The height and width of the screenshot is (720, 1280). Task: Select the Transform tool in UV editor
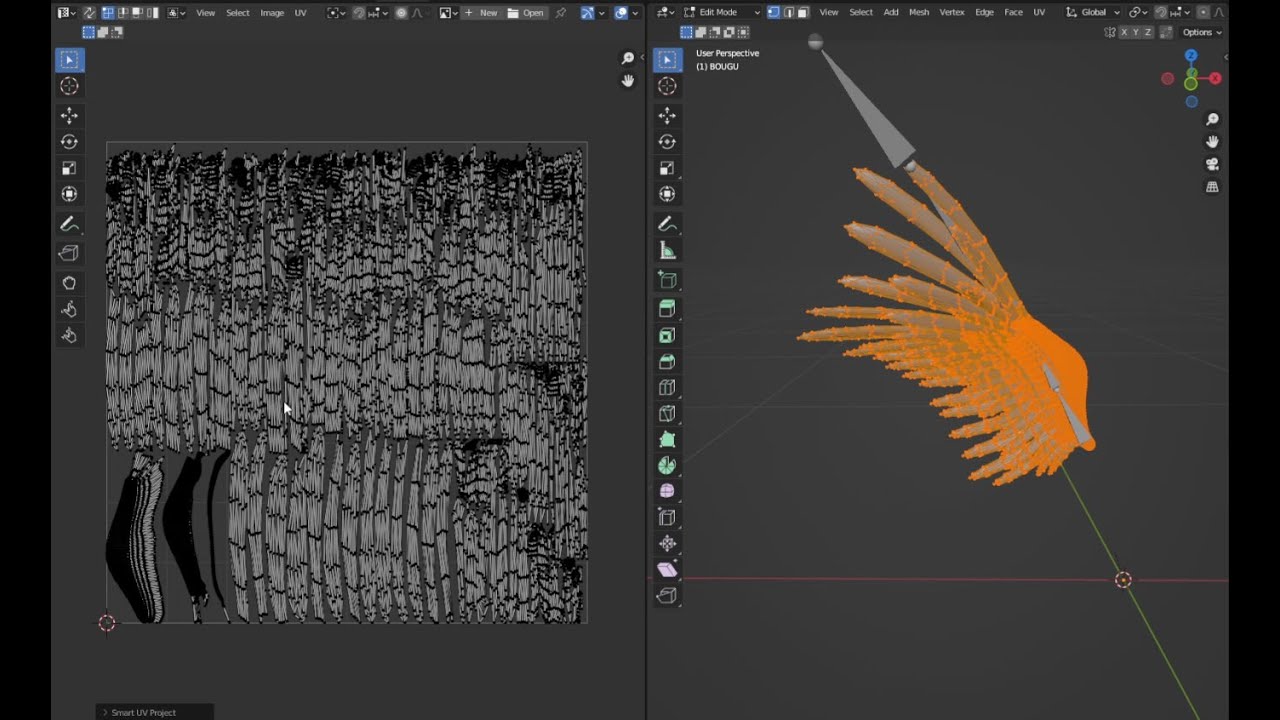[x=69, y=194]
